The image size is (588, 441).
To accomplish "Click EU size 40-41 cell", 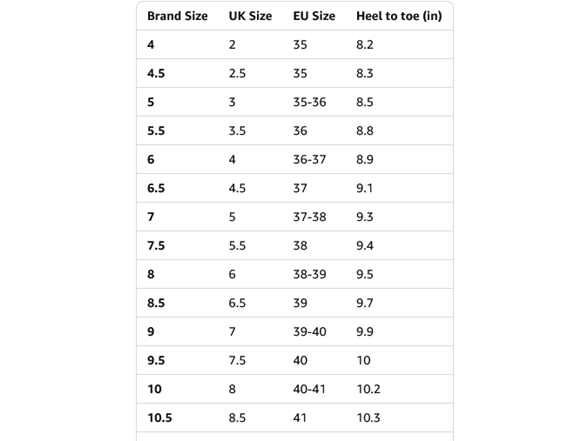I will coord(309,389).
